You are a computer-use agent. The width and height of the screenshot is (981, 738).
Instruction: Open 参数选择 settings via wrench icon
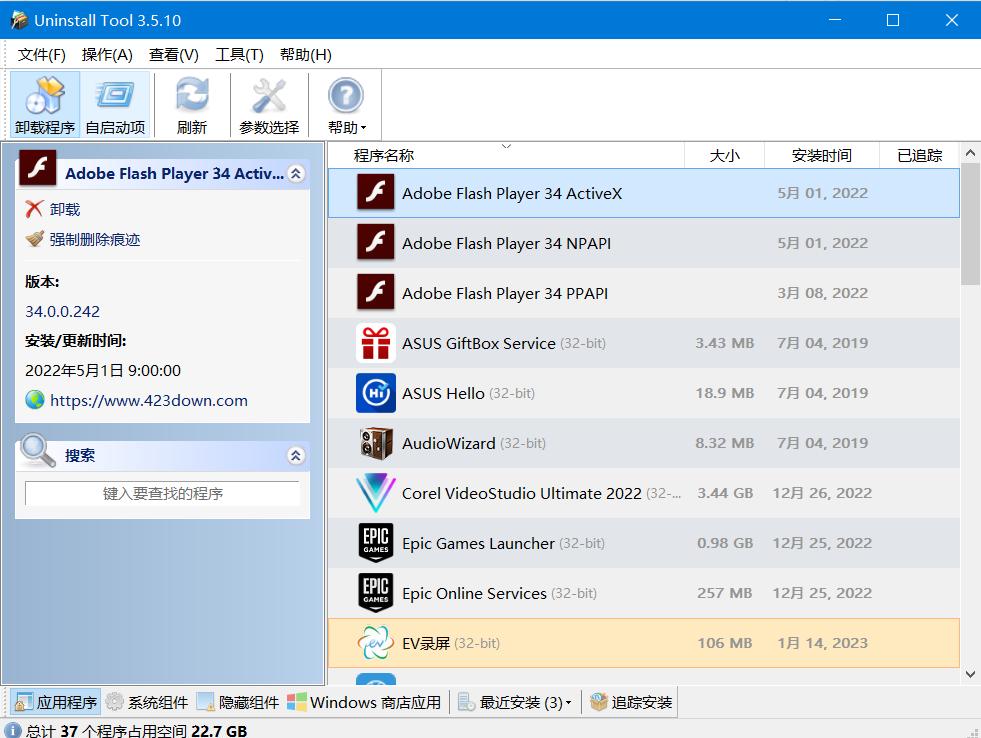266,100
